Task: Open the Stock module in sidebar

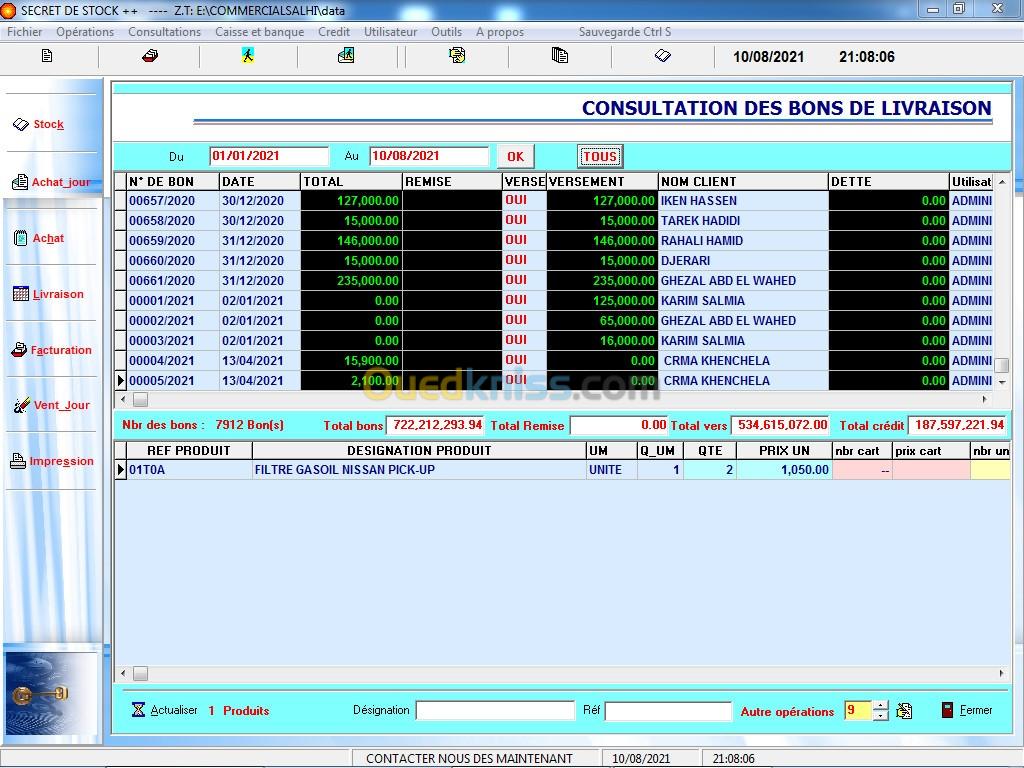Action: [x=48, y=125]
